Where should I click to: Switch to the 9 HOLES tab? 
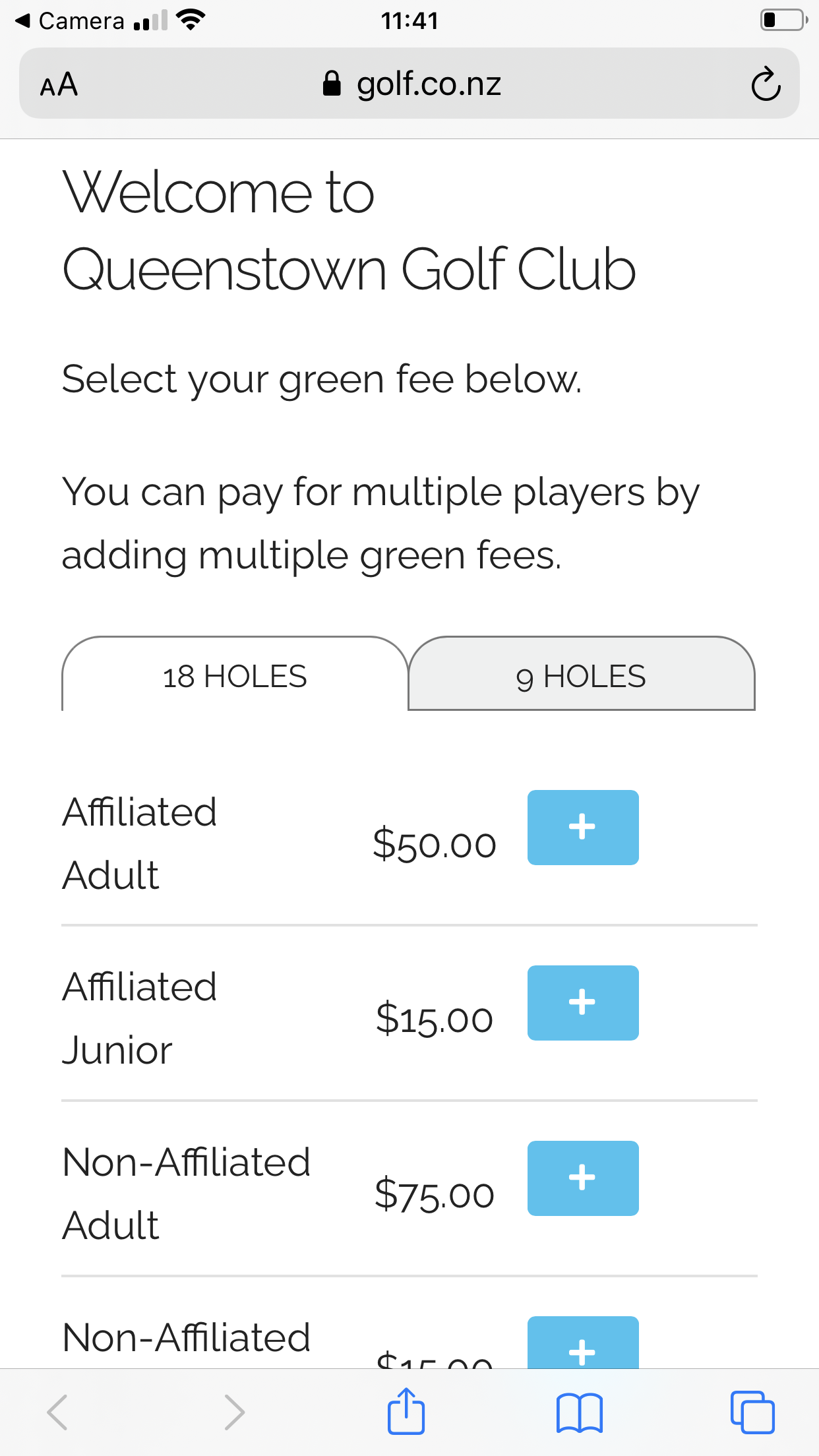(x=581, y=675)
